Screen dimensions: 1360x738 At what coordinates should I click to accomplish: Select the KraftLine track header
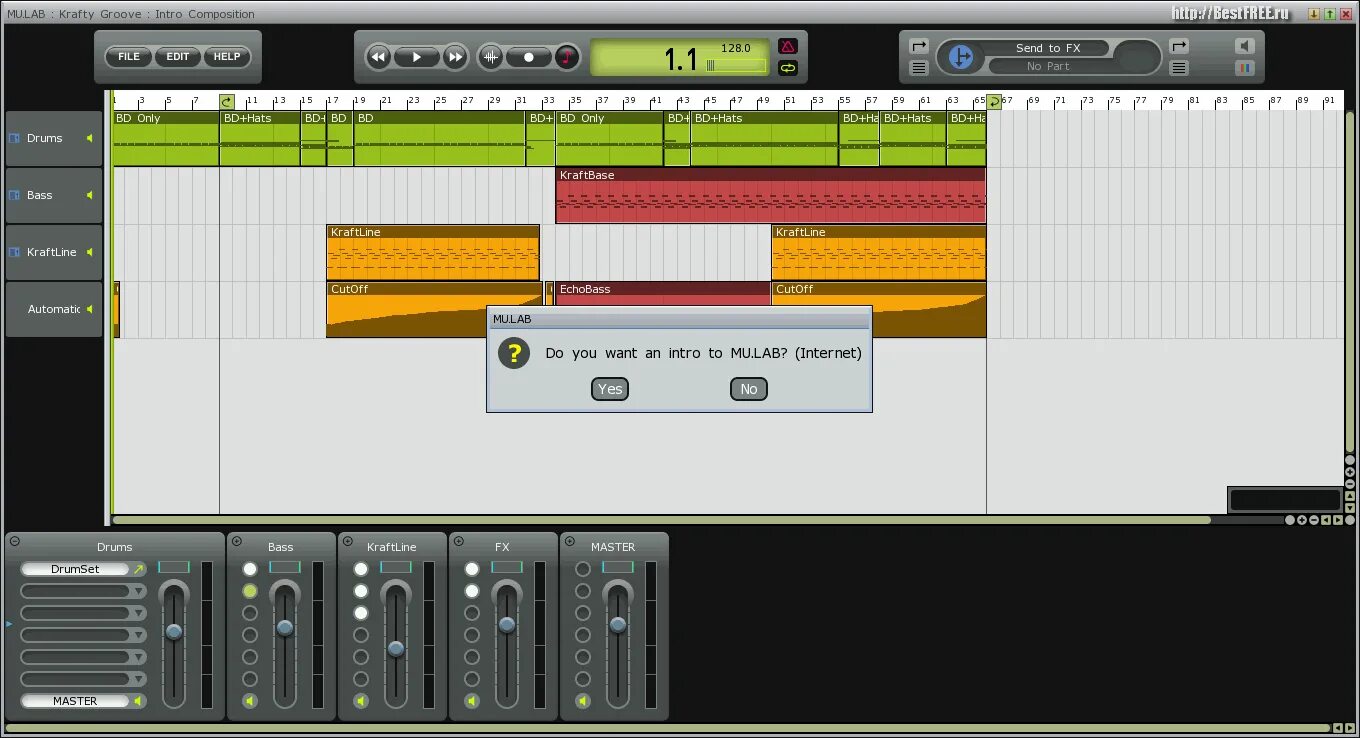(x=54, y=252)
